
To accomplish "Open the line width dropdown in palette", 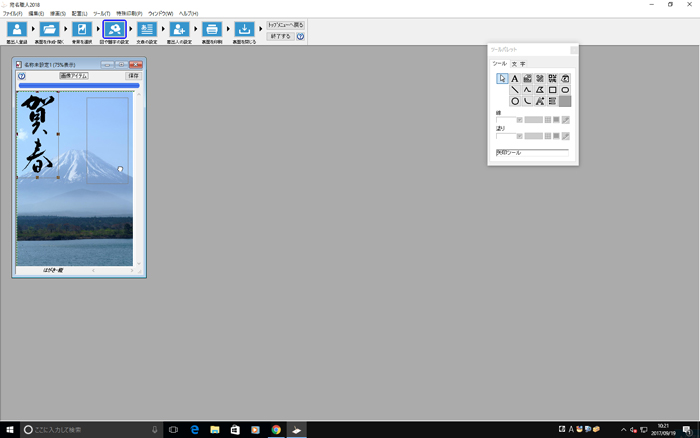I will click(x=506, y=120).
